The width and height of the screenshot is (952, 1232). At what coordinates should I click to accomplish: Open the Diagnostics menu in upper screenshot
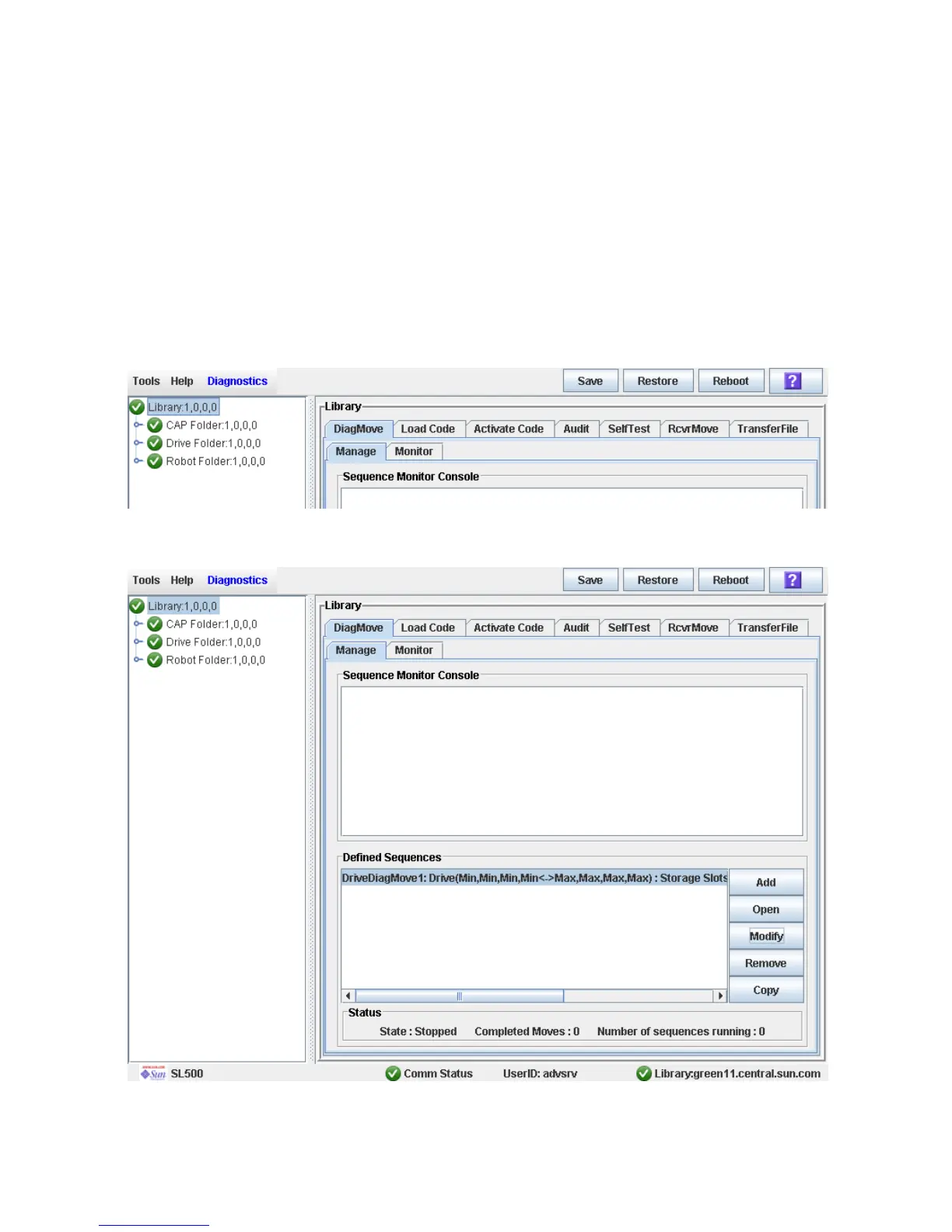237,381
